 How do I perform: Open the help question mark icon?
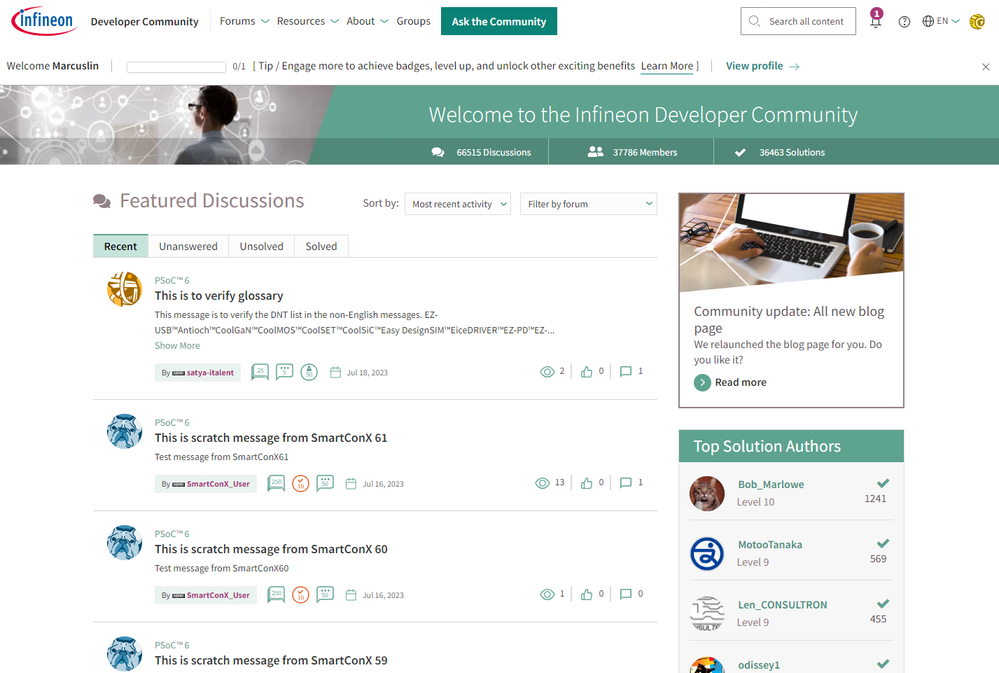(904, 22)
